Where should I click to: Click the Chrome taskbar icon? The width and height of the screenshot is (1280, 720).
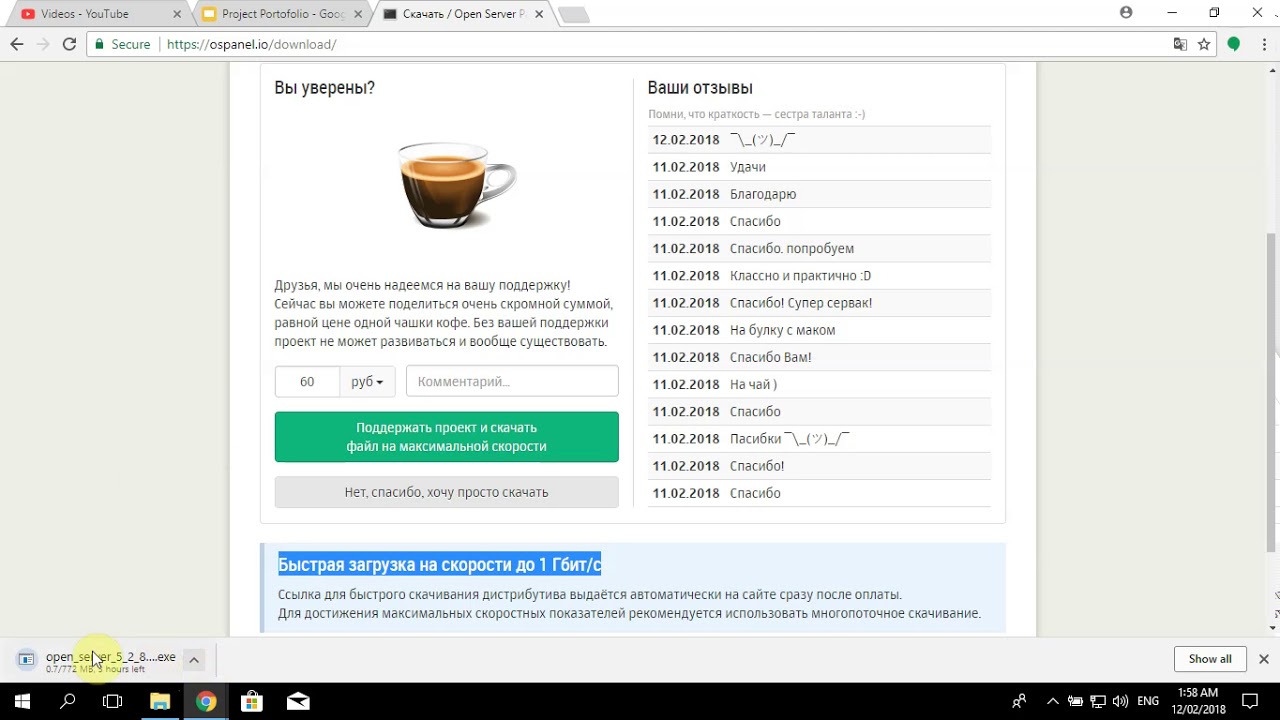[206, 701]
